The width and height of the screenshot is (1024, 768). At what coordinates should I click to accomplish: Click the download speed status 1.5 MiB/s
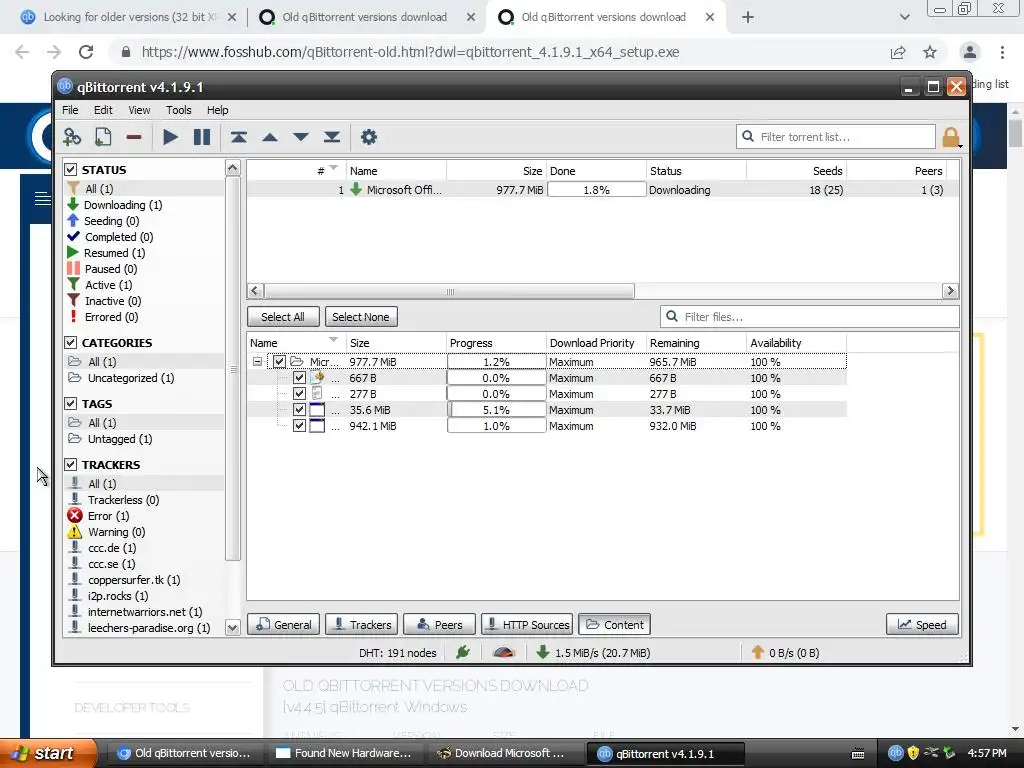(593, 653)
